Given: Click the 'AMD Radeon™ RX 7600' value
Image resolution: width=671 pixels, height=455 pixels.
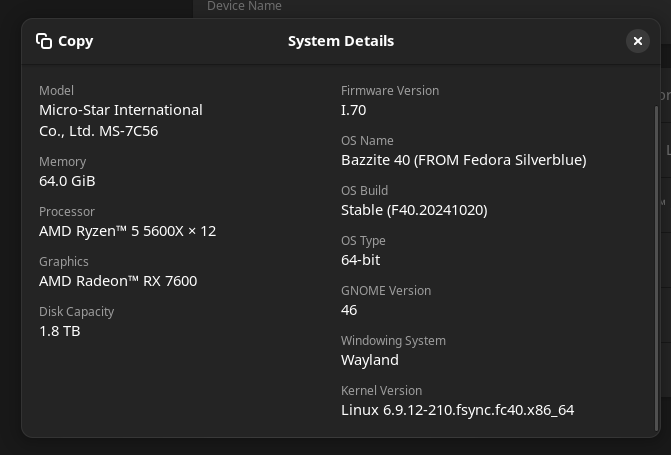Looking at the screenshot, I should (118, 281).
